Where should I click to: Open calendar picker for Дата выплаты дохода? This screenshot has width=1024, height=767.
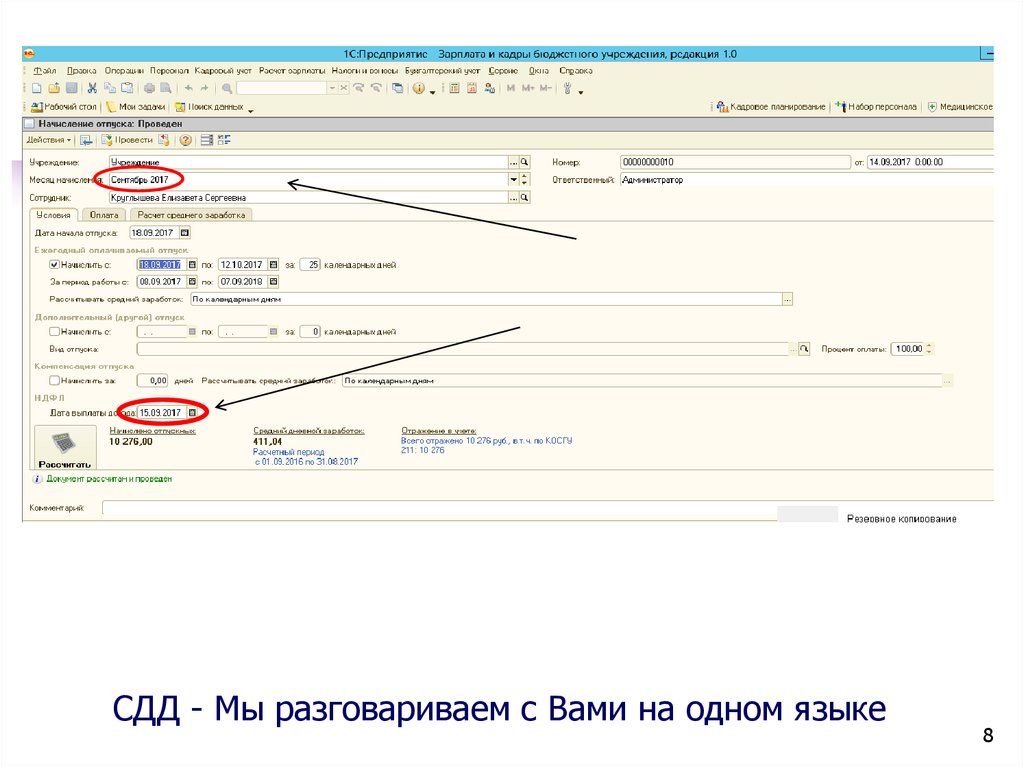[193, 412]
